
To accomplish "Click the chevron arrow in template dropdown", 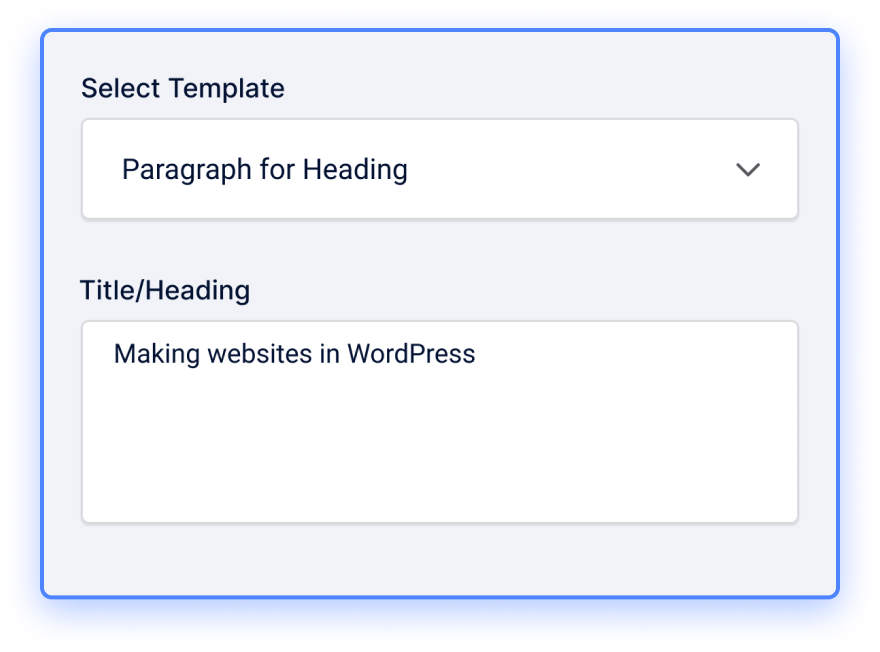I will point(748,169).
